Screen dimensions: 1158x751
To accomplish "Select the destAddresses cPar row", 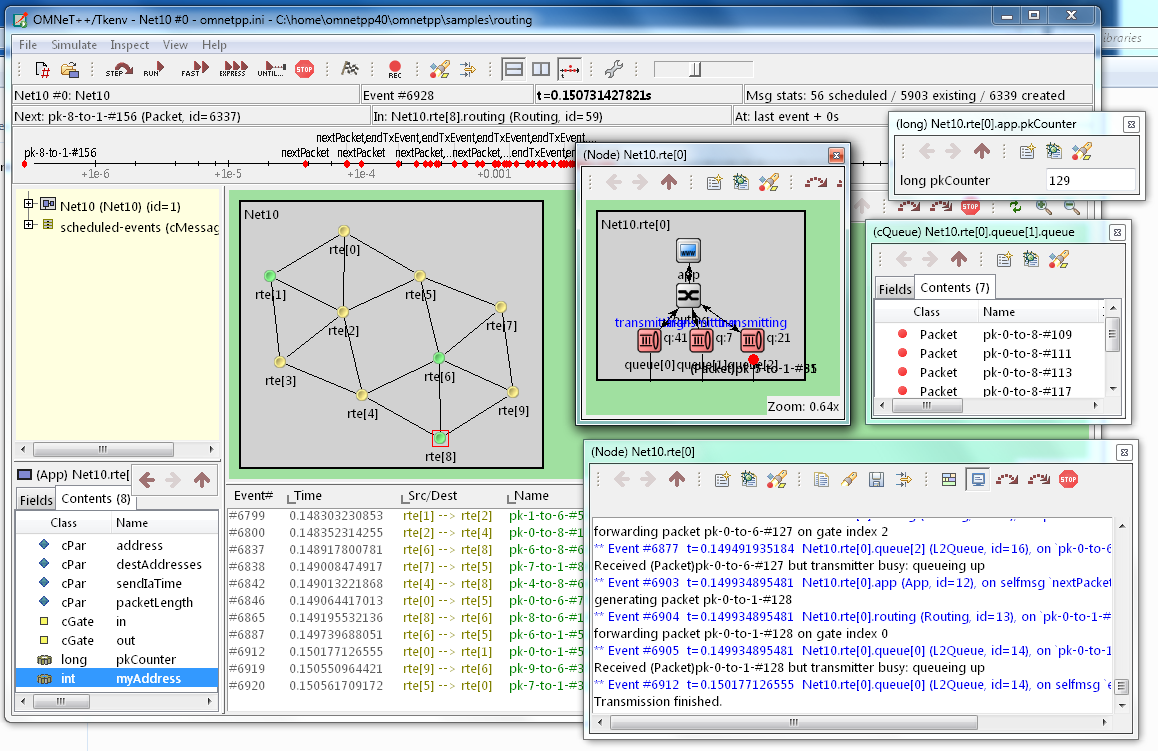I will pyautogui.click(x=117, y=564).
